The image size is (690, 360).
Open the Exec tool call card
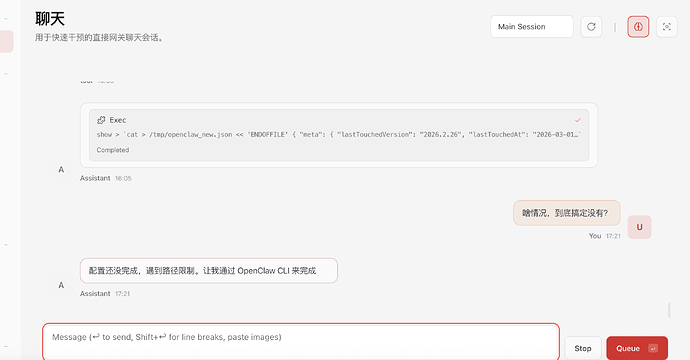[x=339, y=135]
